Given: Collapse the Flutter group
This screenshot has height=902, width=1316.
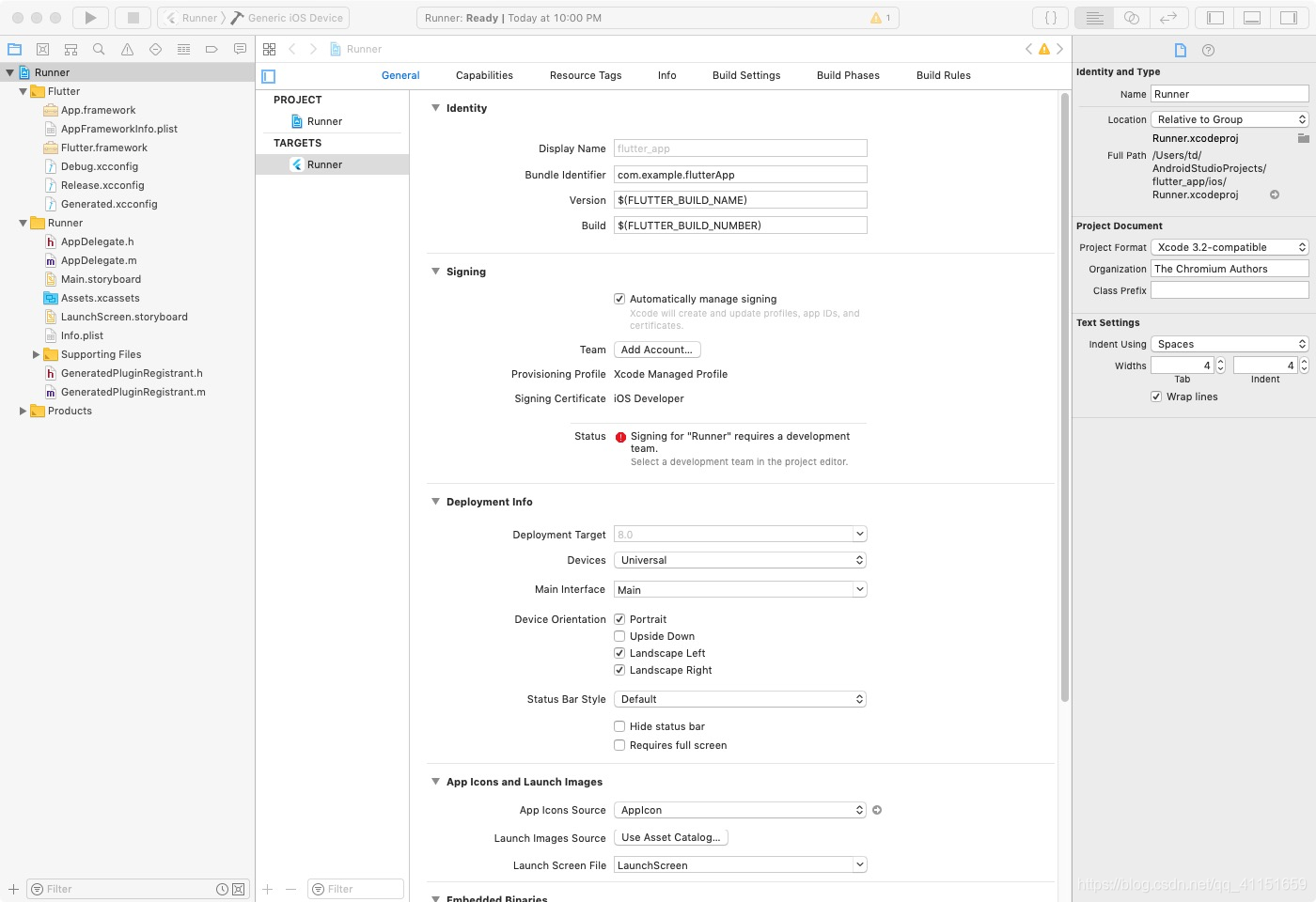Looking at the screenshot, I should (23, 91).
